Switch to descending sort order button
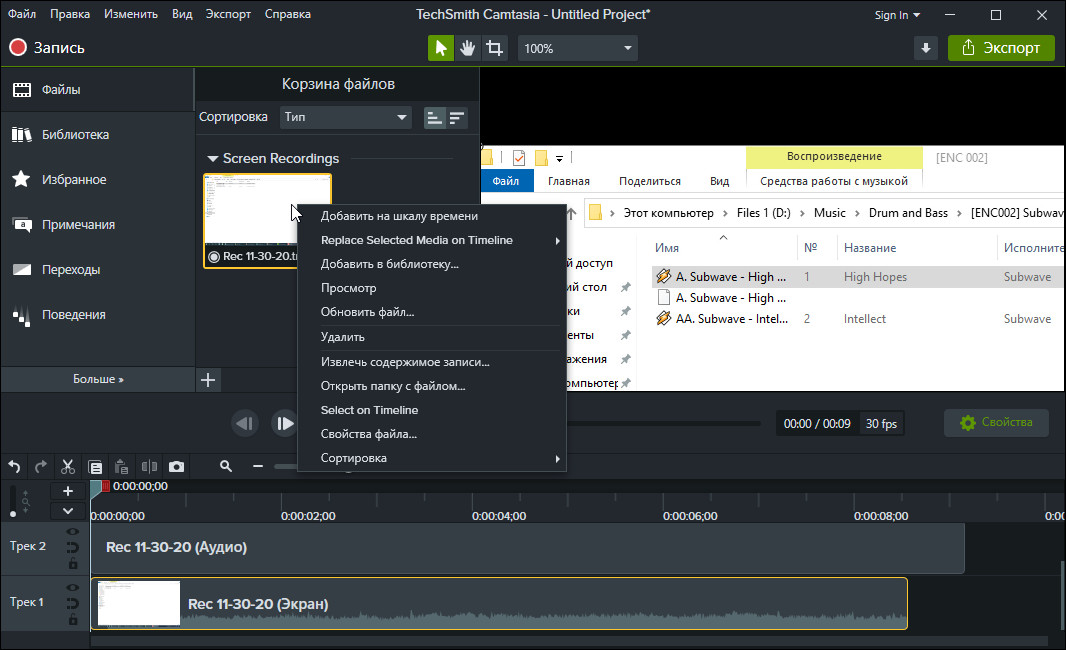Screen dimensions: 1066x650 click(x=457, y=117)
